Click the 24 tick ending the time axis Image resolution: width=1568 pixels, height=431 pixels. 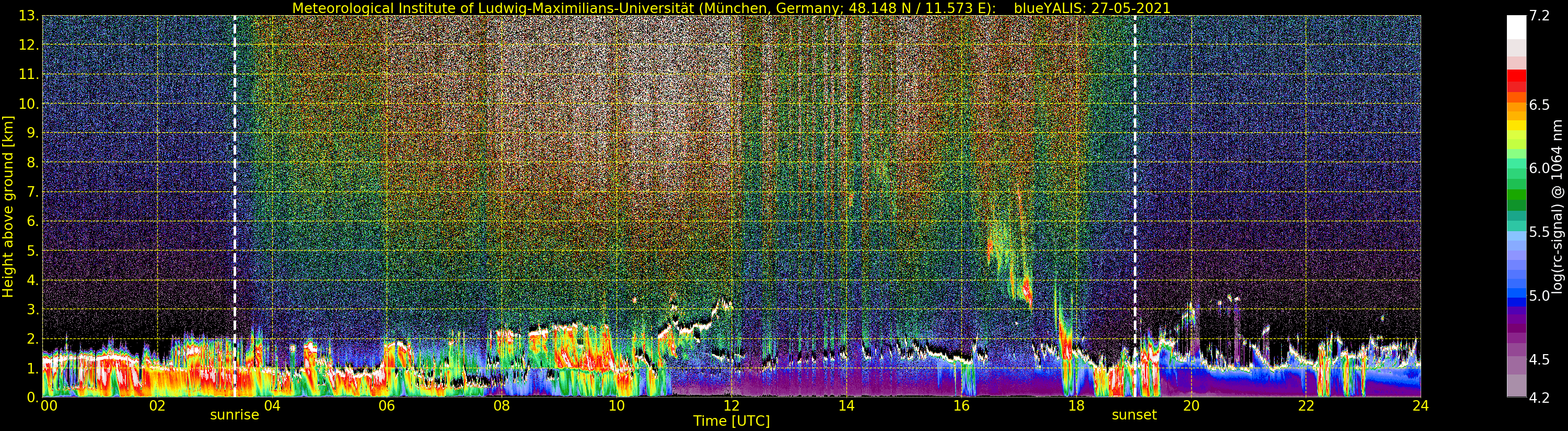[1420, 406]
